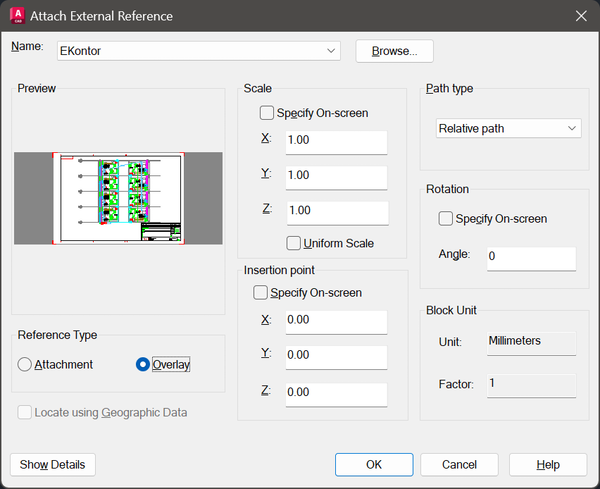Confirm with the OK button
Viewport: 600px width, 489px height.
point(374,464)
